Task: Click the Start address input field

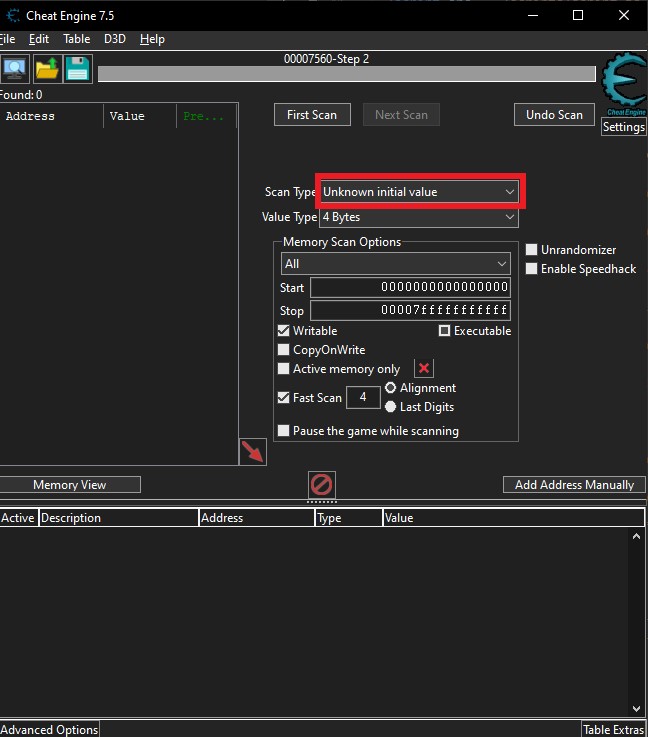Action: (x=410, y=288)
